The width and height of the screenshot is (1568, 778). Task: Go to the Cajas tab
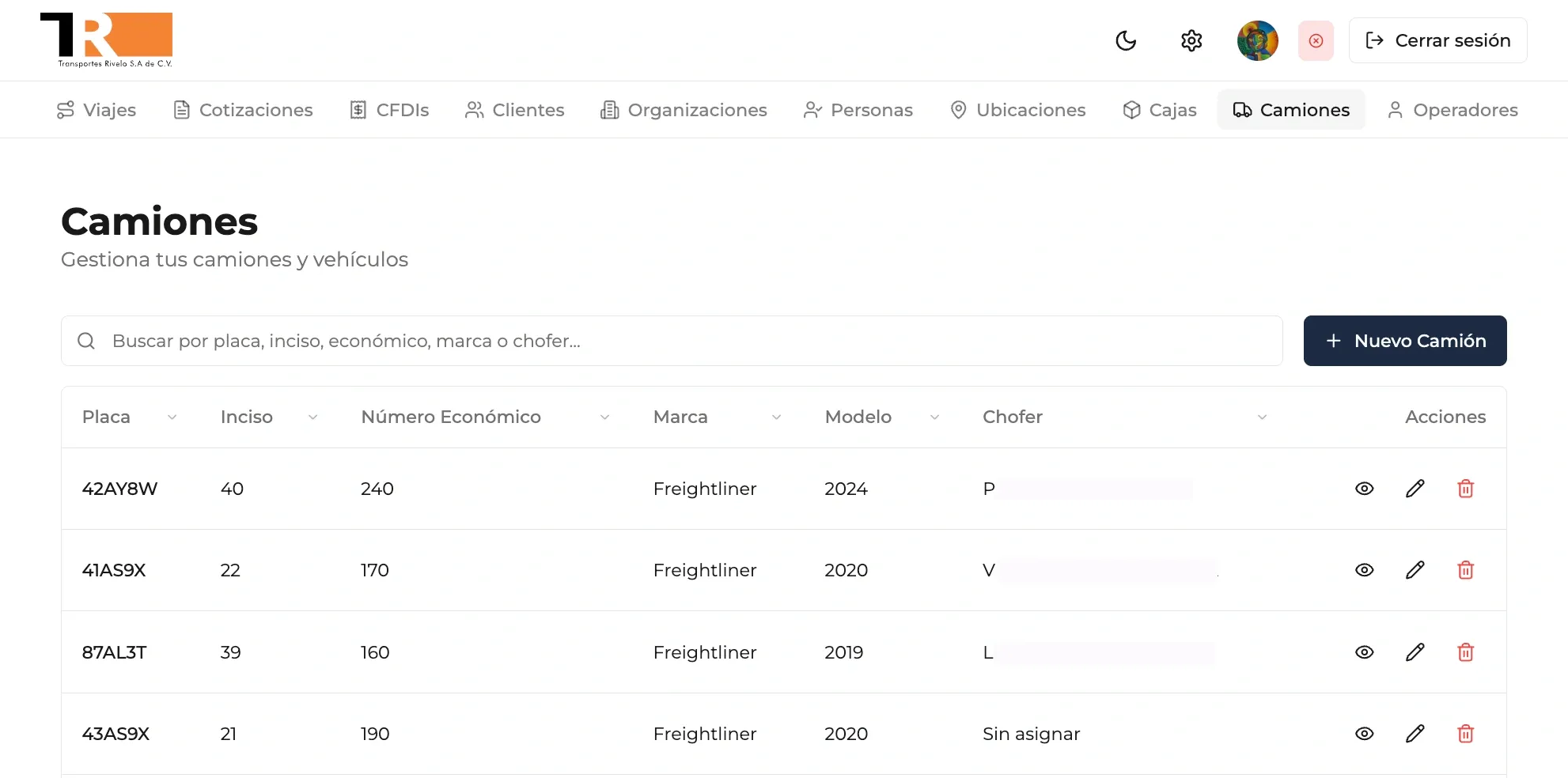click(1160, 110)
